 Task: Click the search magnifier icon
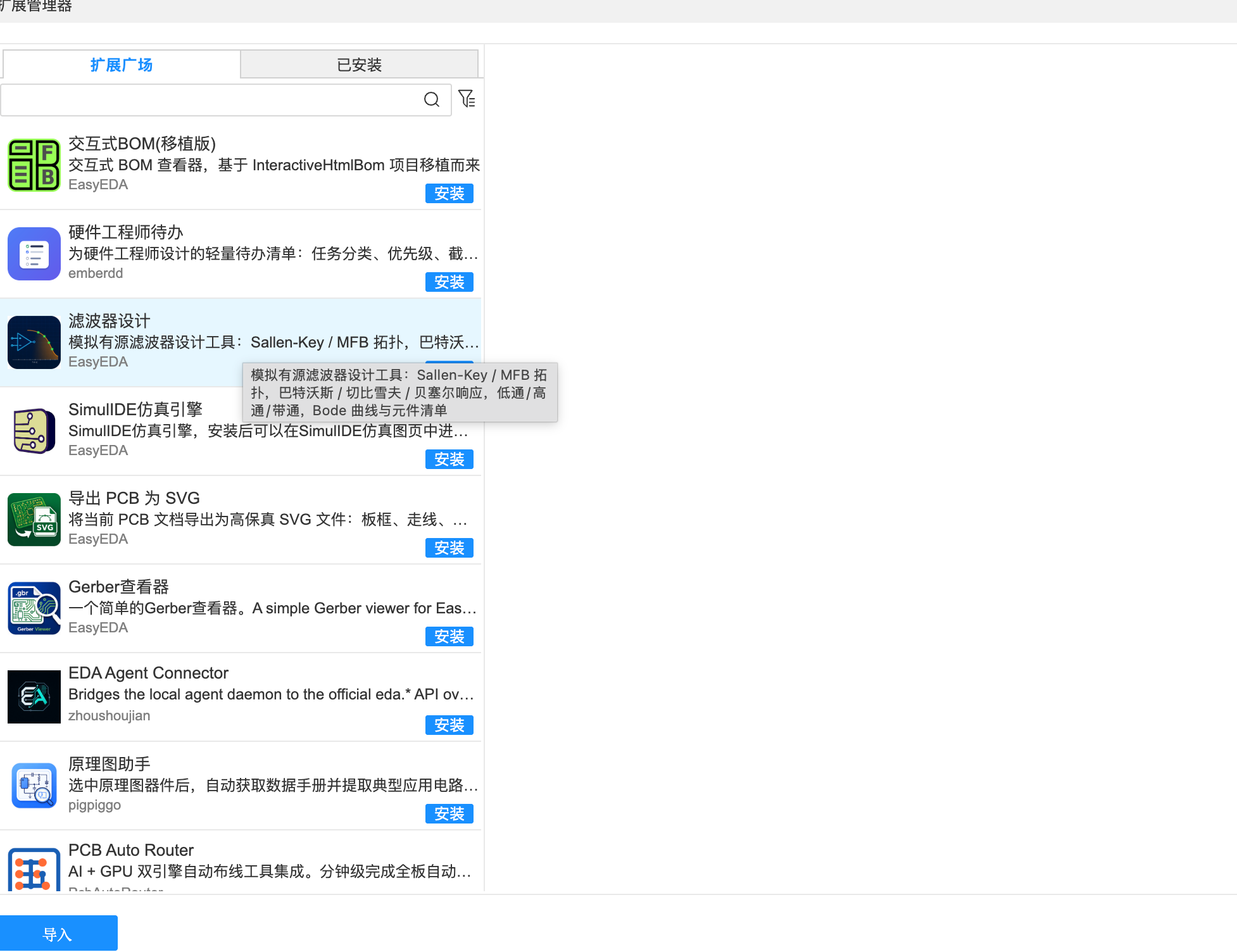(x=432, y=99)
